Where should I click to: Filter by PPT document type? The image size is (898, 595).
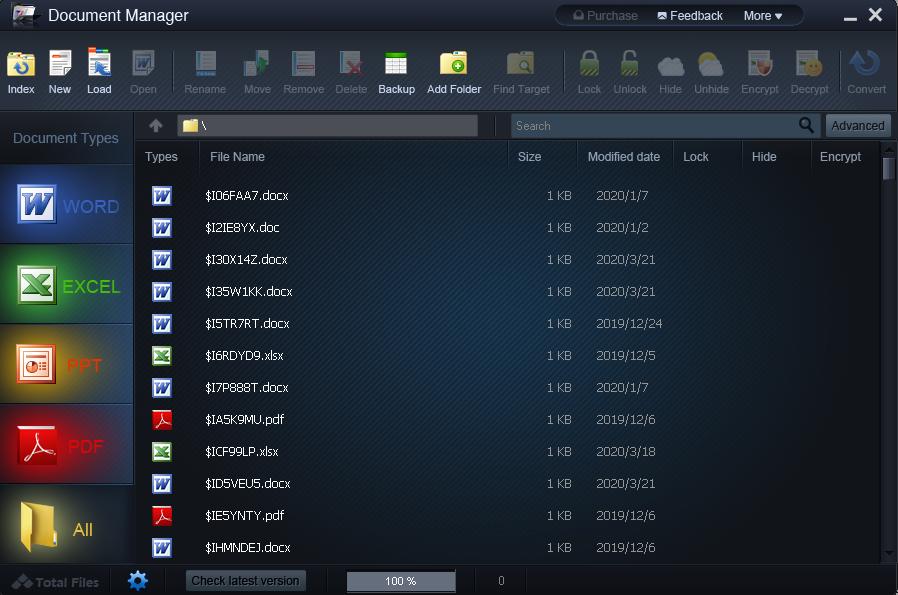click(x=66, y=364)
